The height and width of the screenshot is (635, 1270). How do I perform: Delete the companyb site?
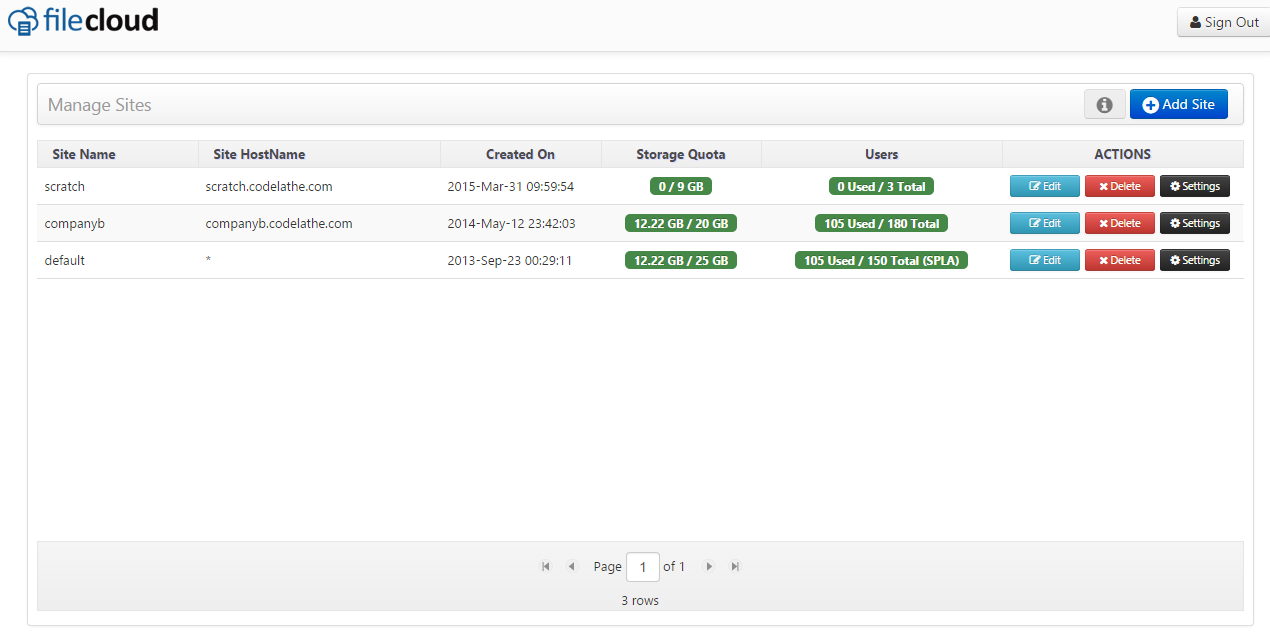(x=1120, y=223)
